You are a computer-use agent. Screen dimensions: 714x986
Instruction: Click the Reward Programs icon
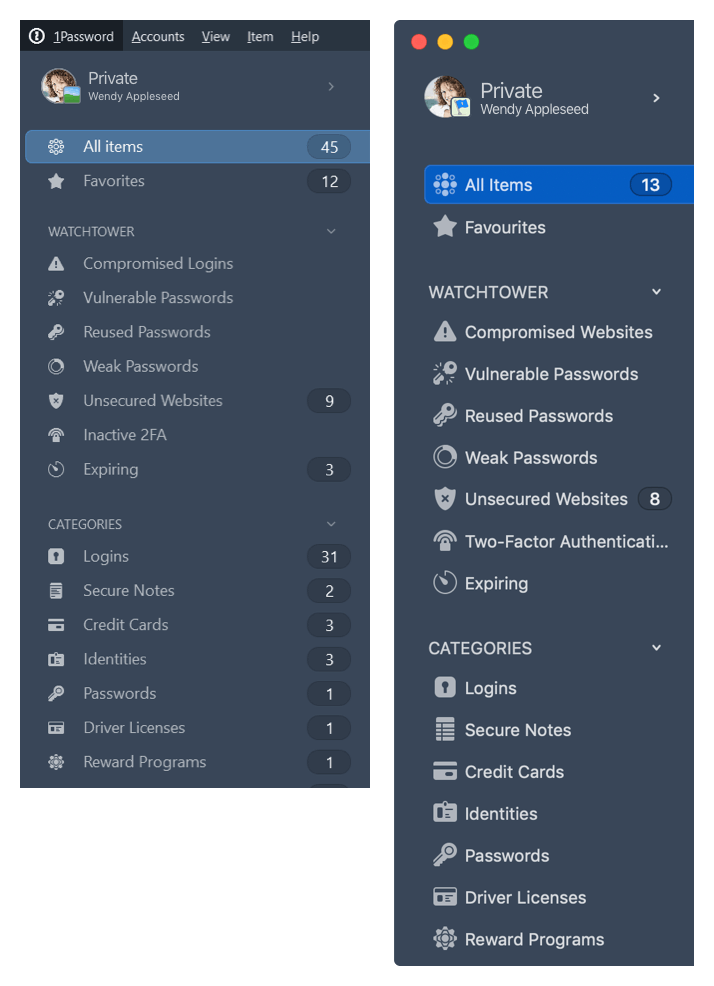click(56, 762)
